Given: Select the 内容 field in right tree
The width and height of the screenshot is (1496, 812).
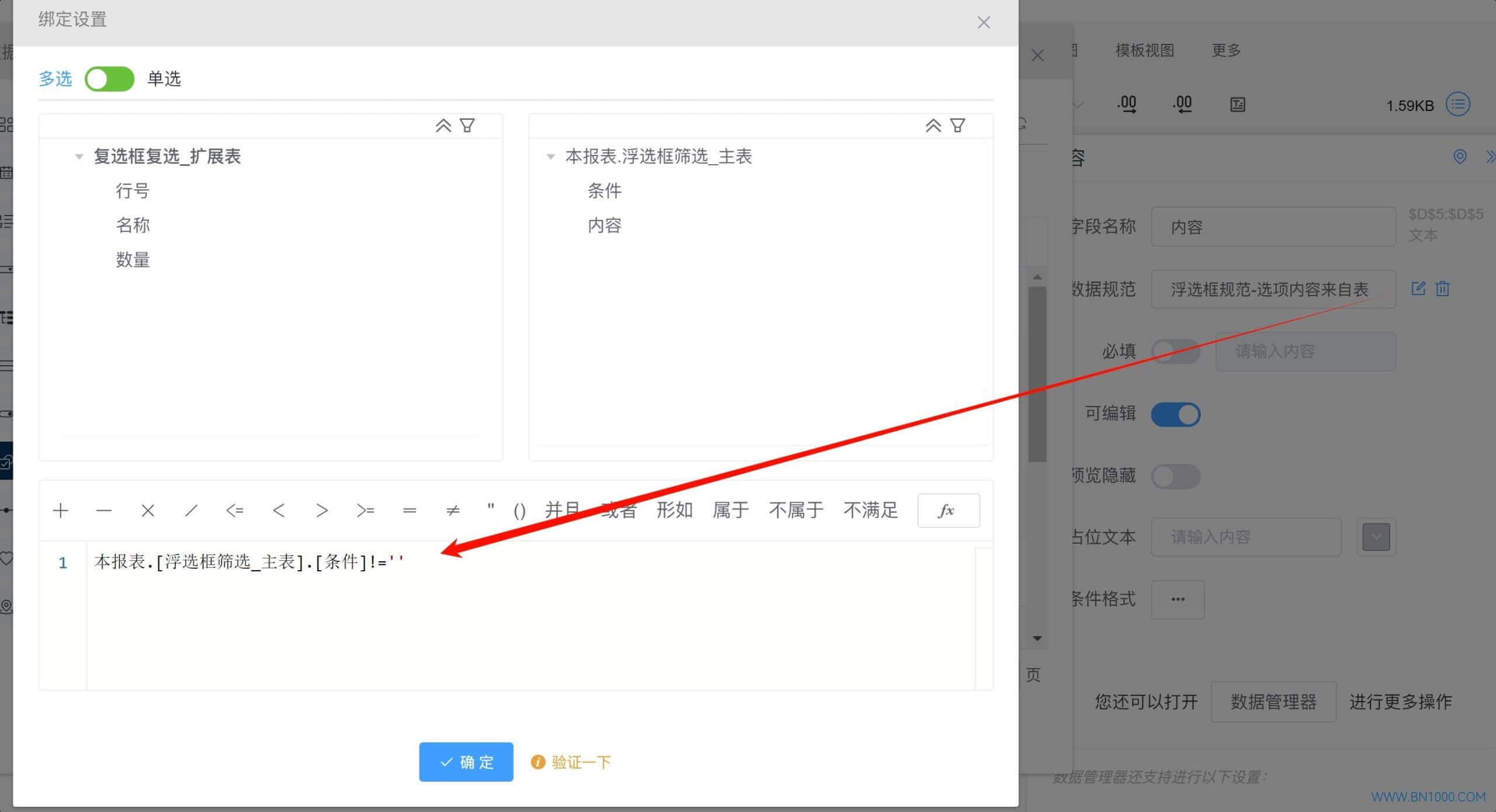Looking at the screenshot, I should click(604, 225).
